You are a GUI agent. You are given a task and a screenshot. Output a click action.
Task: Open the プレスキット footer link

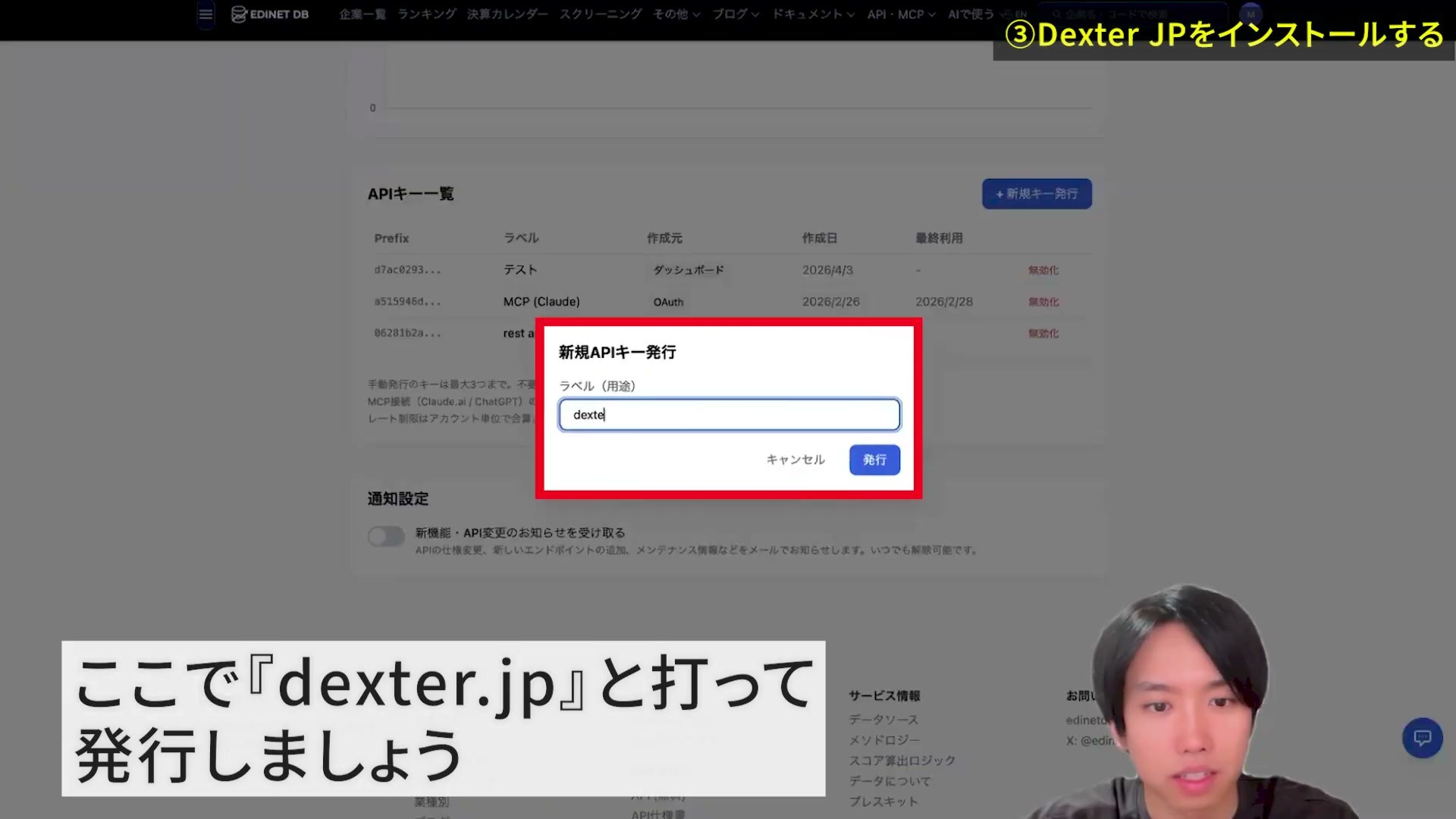pos(883,802)
